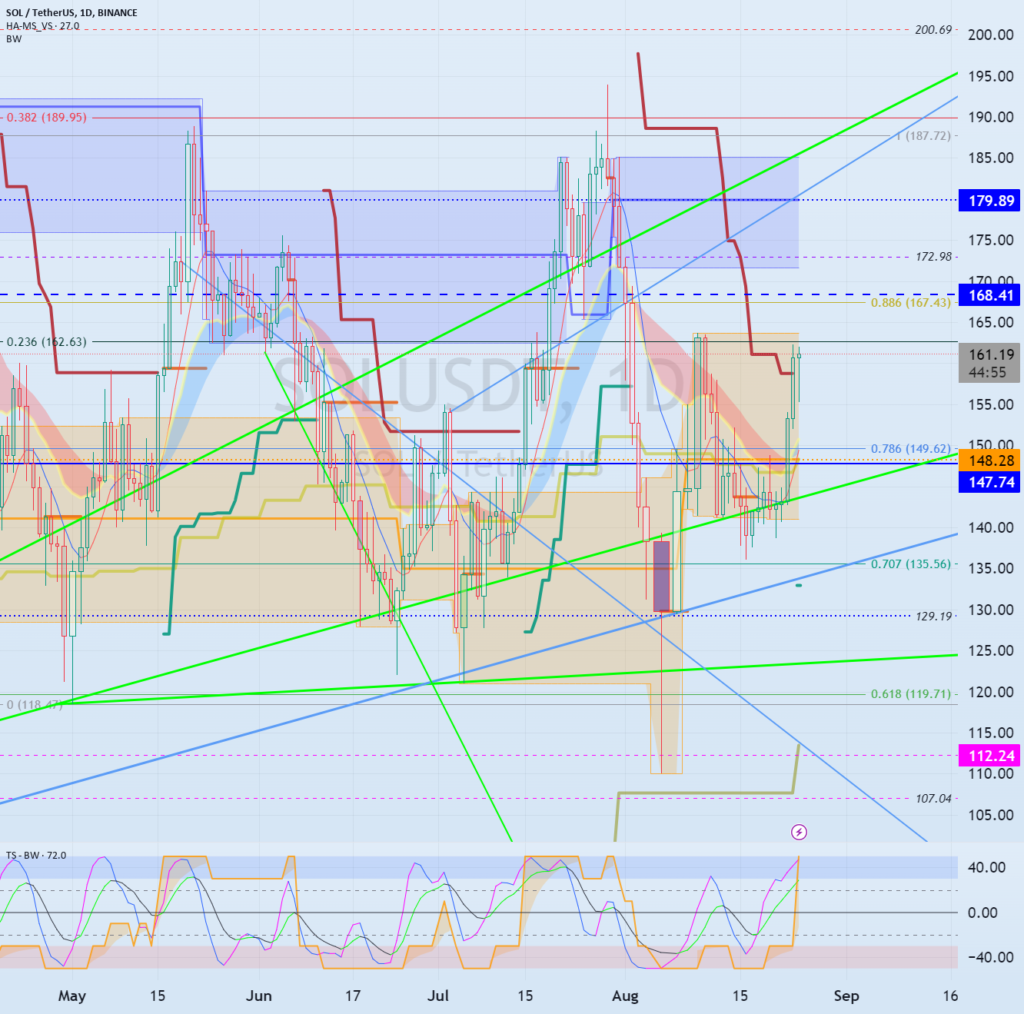
Task: Click the magenta 112.24 price label
Action: click(987, 756)
